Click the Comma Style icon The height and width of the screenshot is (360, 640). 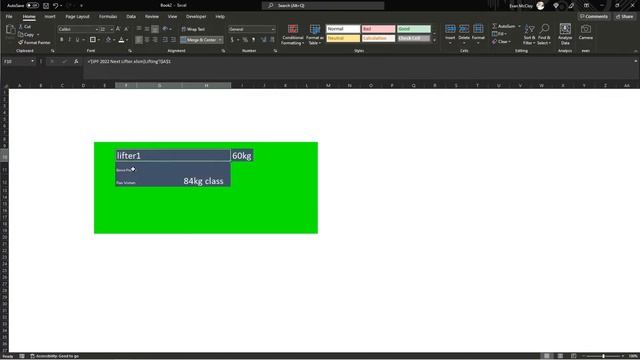253,40
